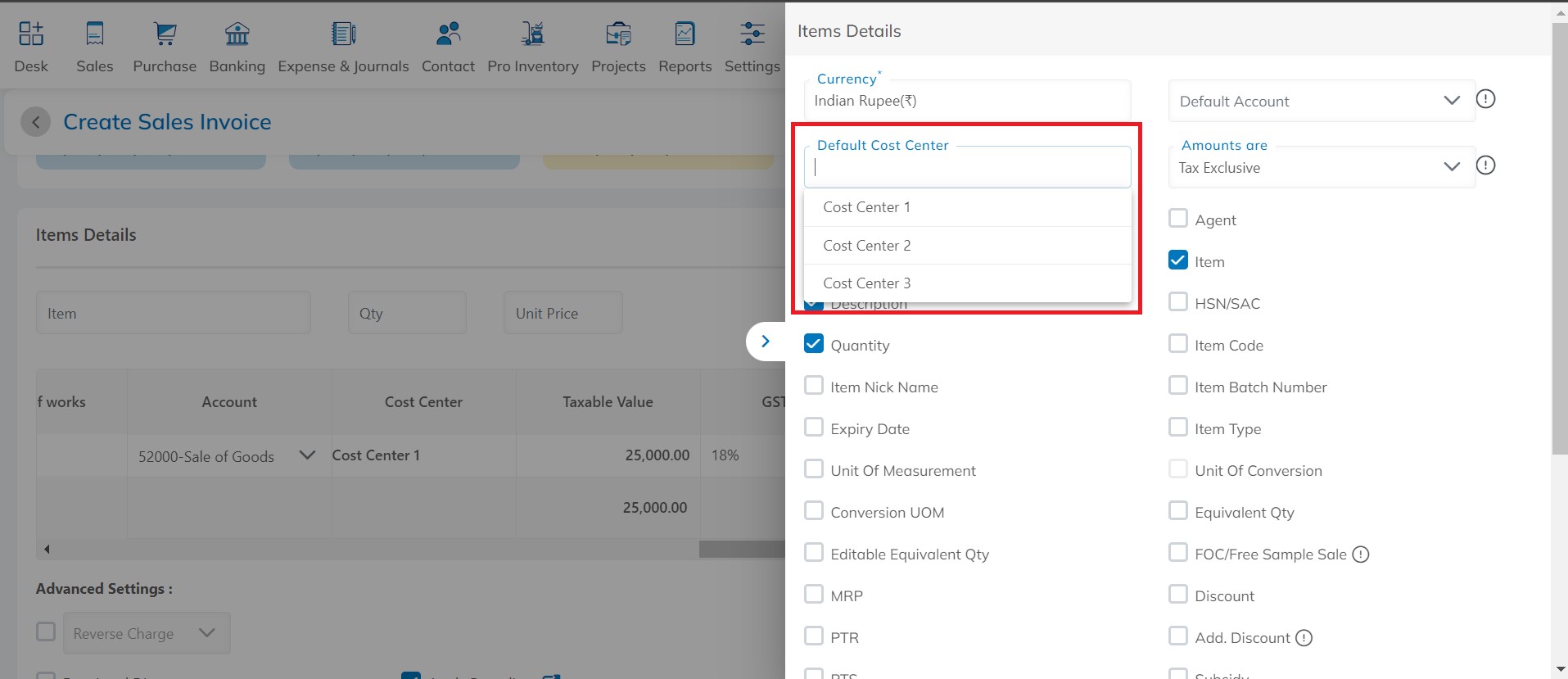
Task: Enable the HSN/SAC checkbox
Action: click(1177, 301)
